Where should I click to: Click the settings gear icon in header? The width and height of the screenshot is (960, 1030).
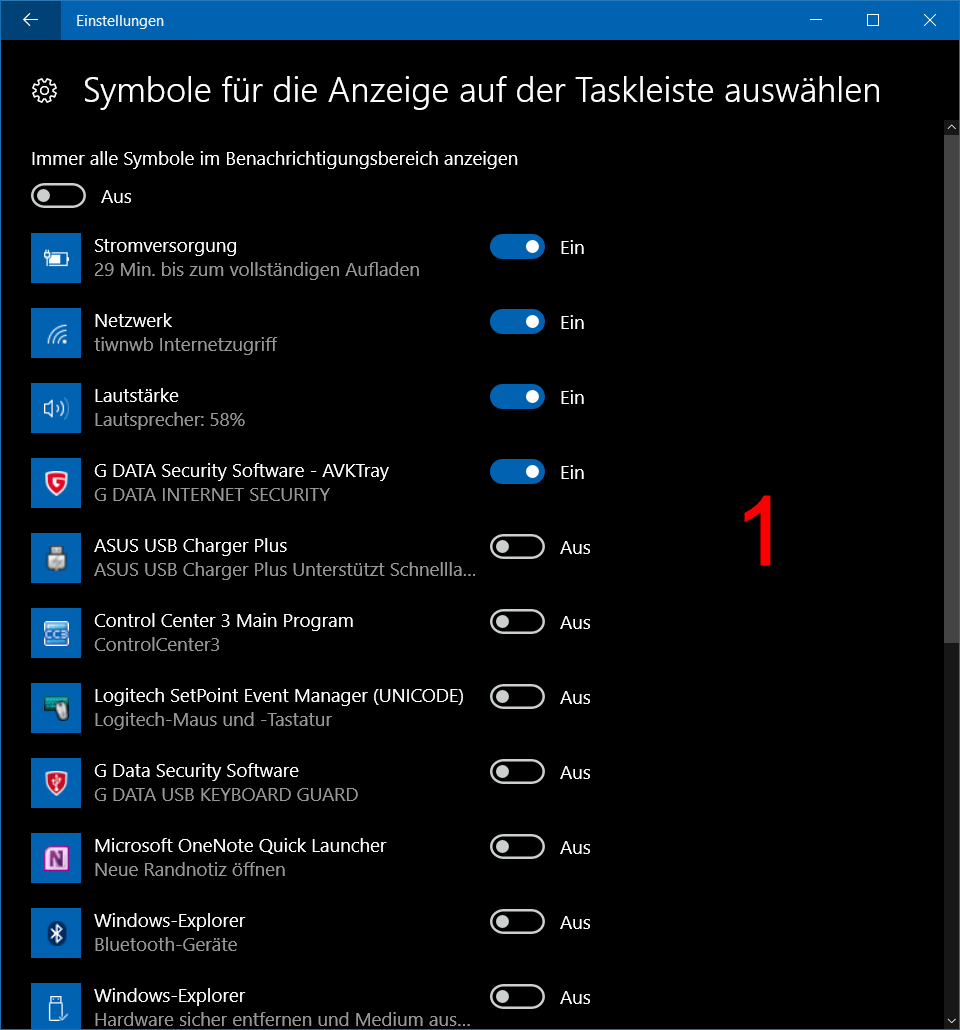click(x=44, y=91)
